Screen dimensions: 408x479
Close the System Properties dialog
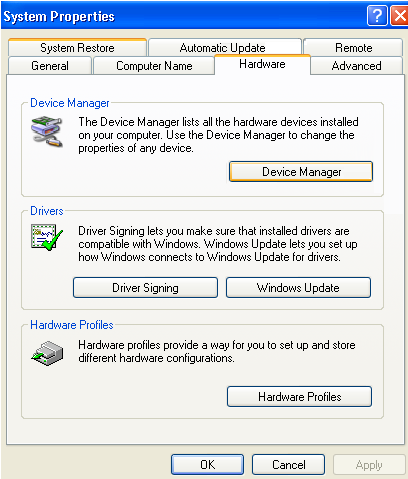coord(399,15)
